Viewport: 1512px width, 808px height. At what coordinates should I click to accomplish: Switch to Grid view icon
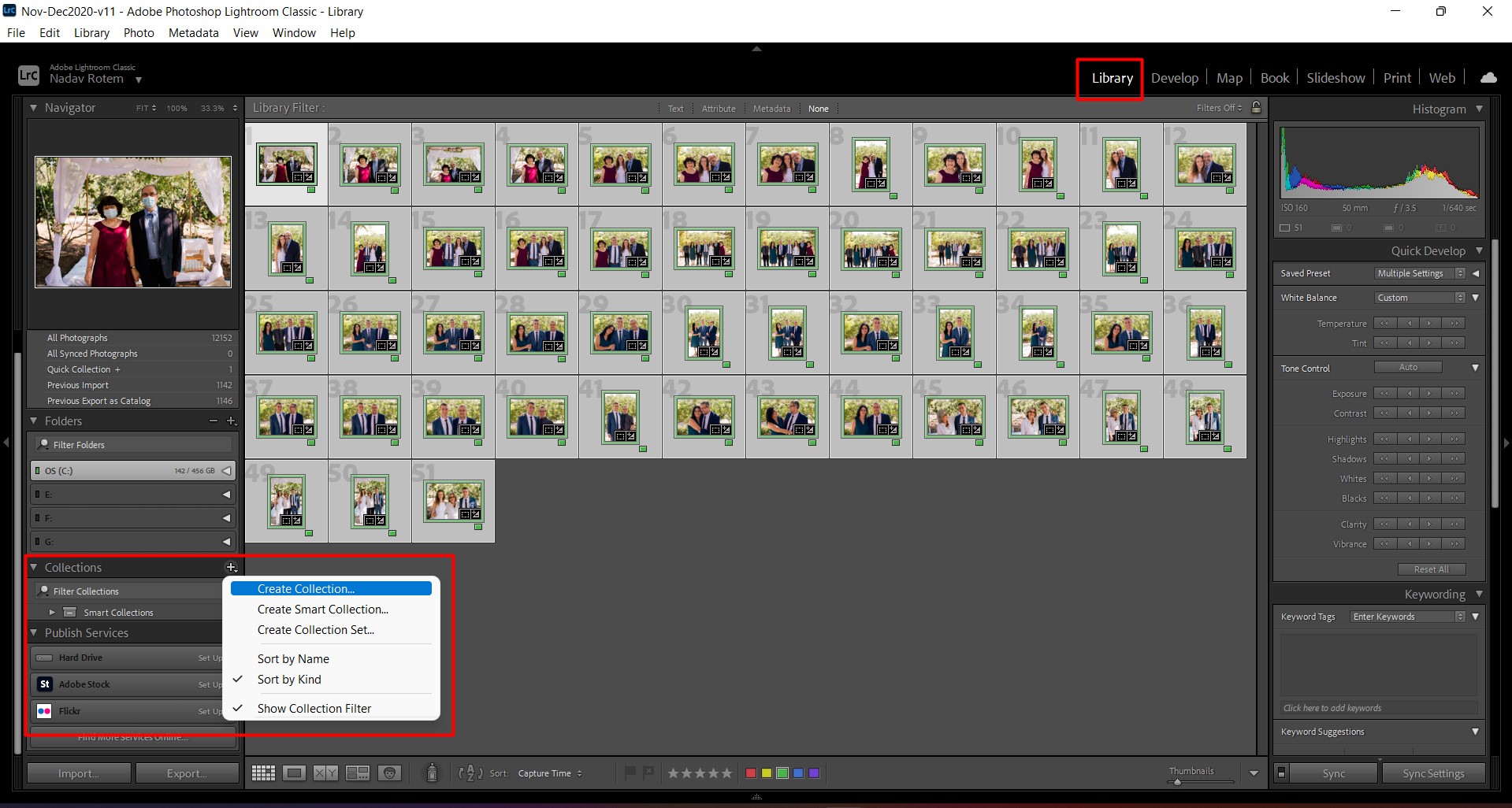click(x=263, y=773)
